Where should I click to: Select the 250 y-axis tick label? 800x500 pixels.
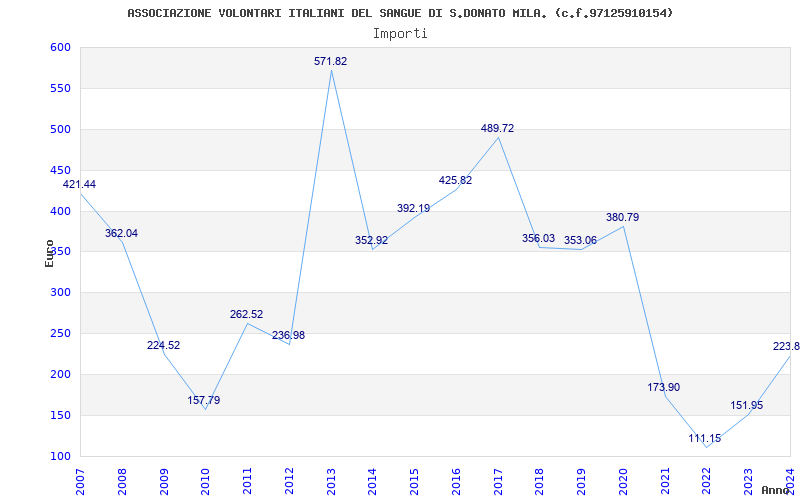(60, 334)
